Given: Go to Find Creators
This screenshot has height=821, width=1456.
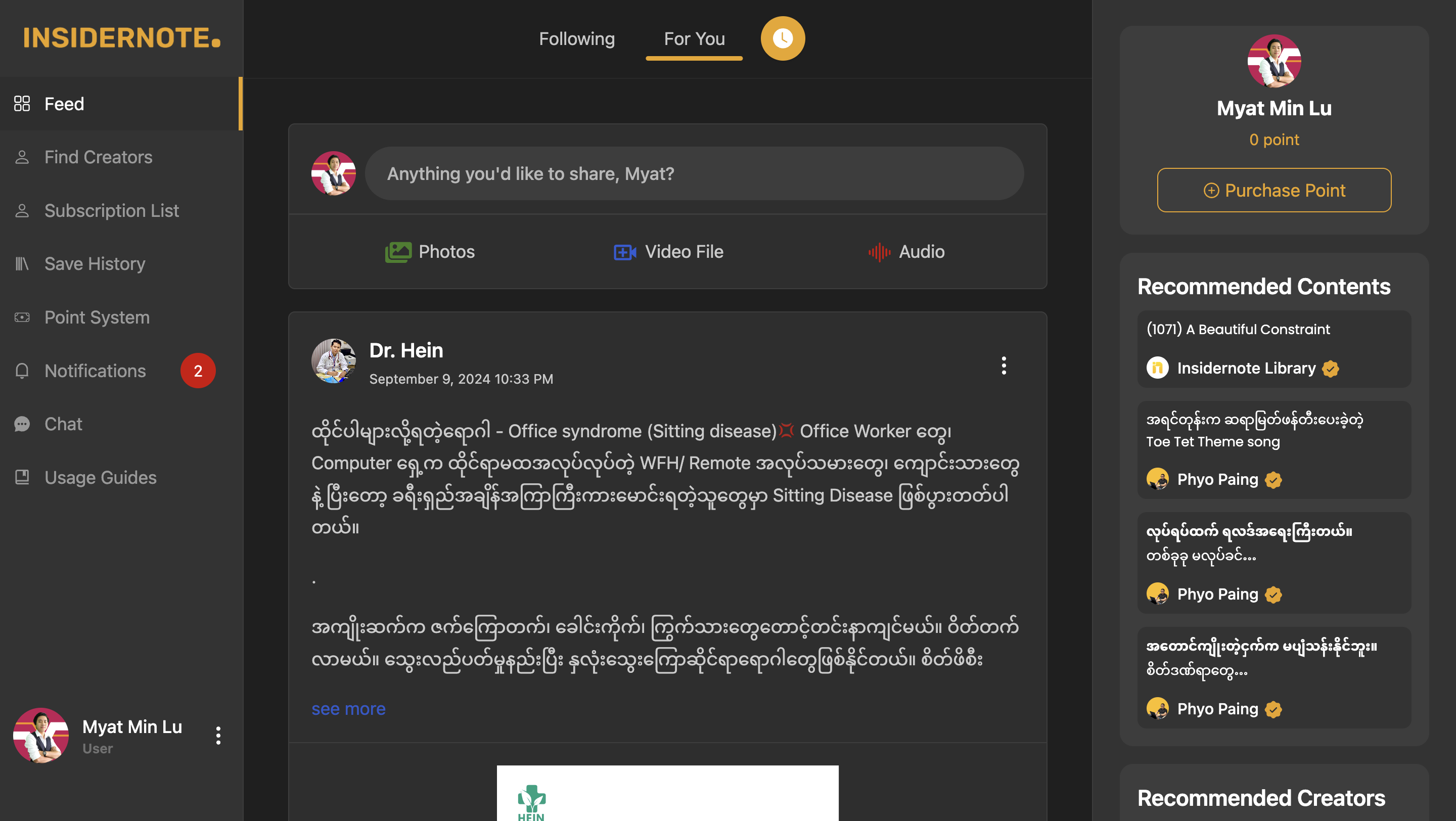Looking at the screenshot, I should click(x=121, y=157).
